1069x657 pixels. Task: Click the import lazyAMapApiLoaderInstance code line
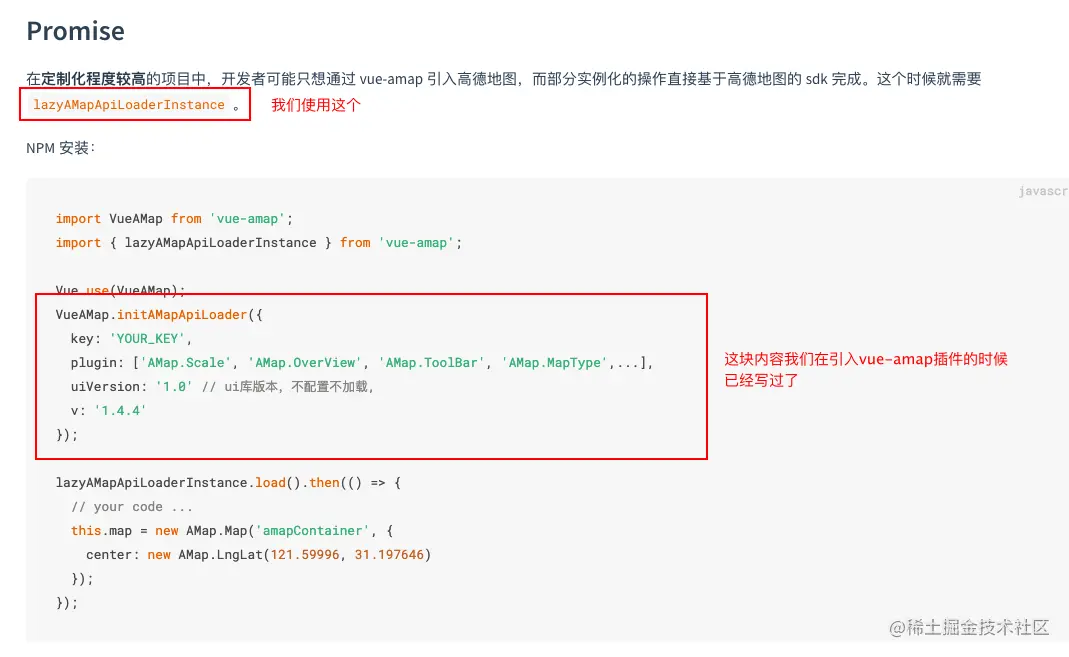point(259,243)
